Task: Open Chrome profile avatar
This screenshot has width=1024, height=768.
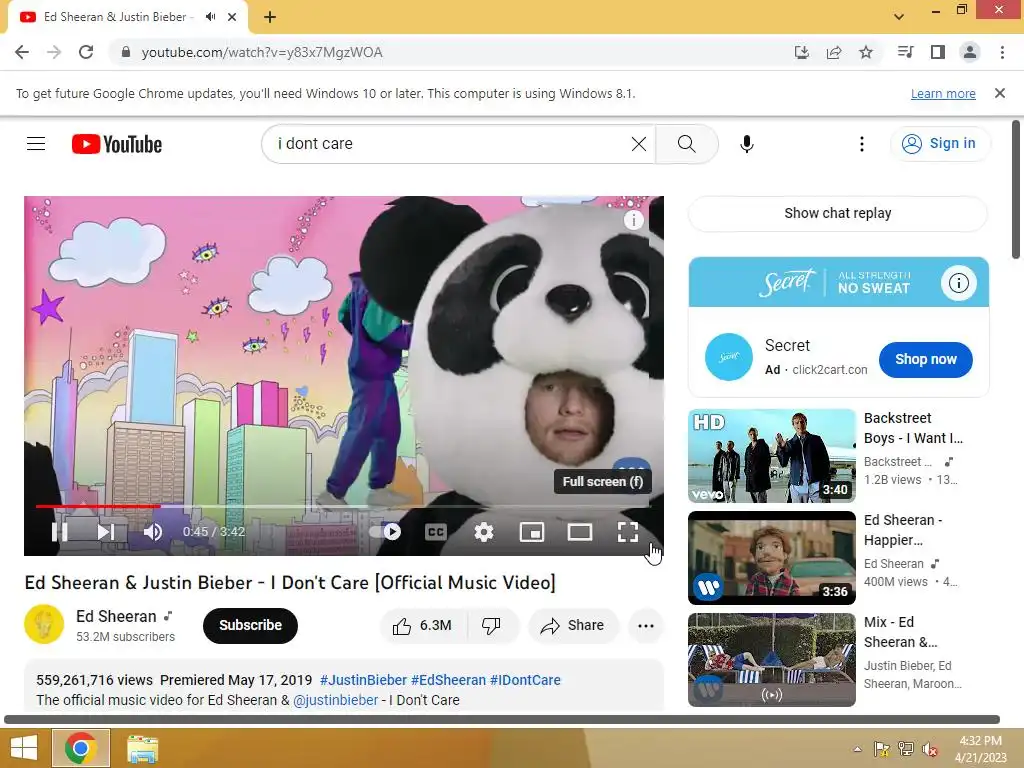Action: tap(970, 52)
